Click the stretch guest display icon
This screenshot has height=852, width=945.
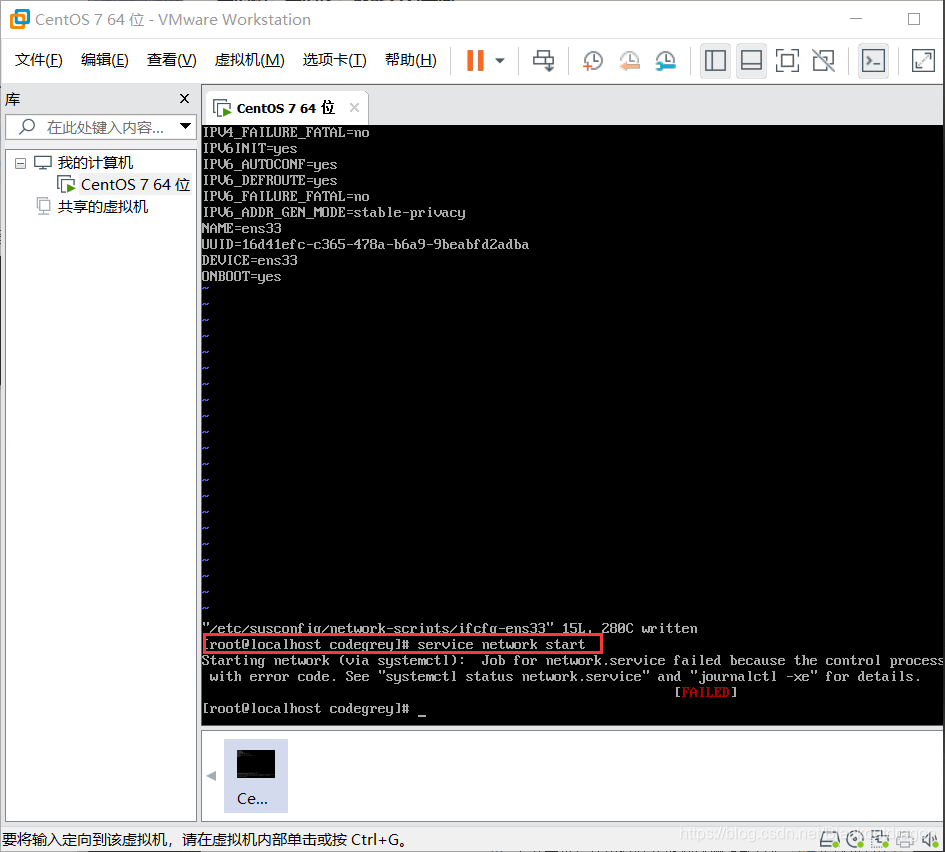click(923, 60)
